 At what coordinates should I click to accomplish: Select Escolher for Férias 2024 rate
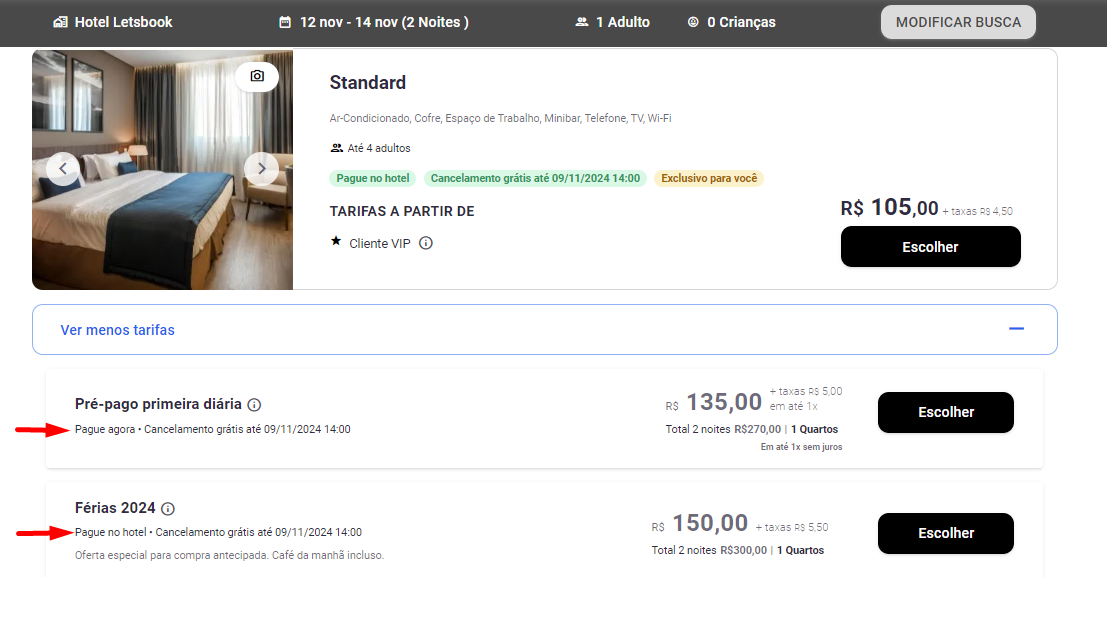pos(945,533)
